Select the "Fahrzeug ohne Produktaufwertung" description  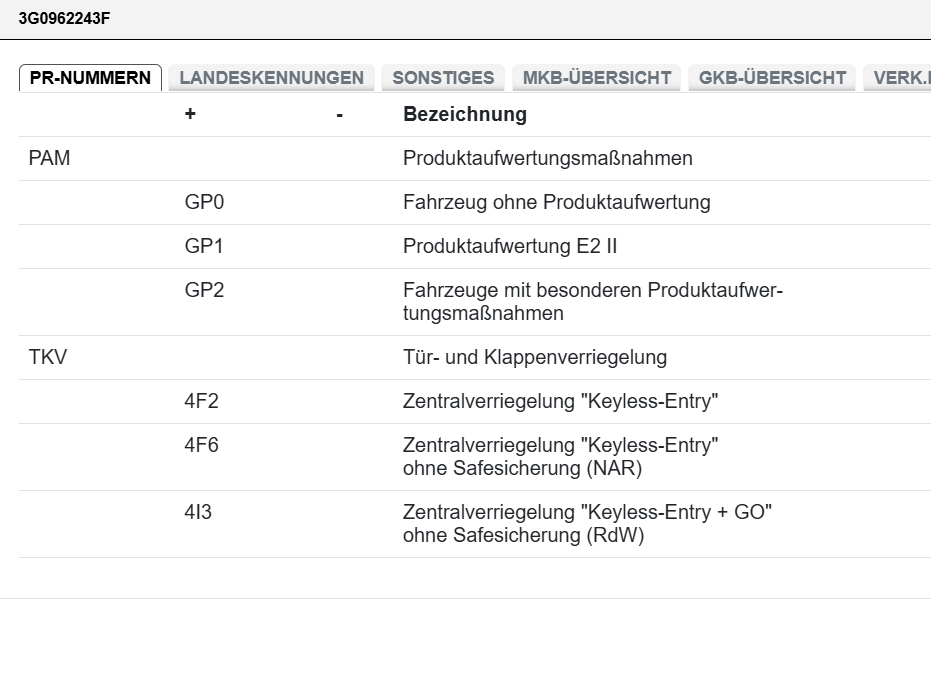[556, 202]
